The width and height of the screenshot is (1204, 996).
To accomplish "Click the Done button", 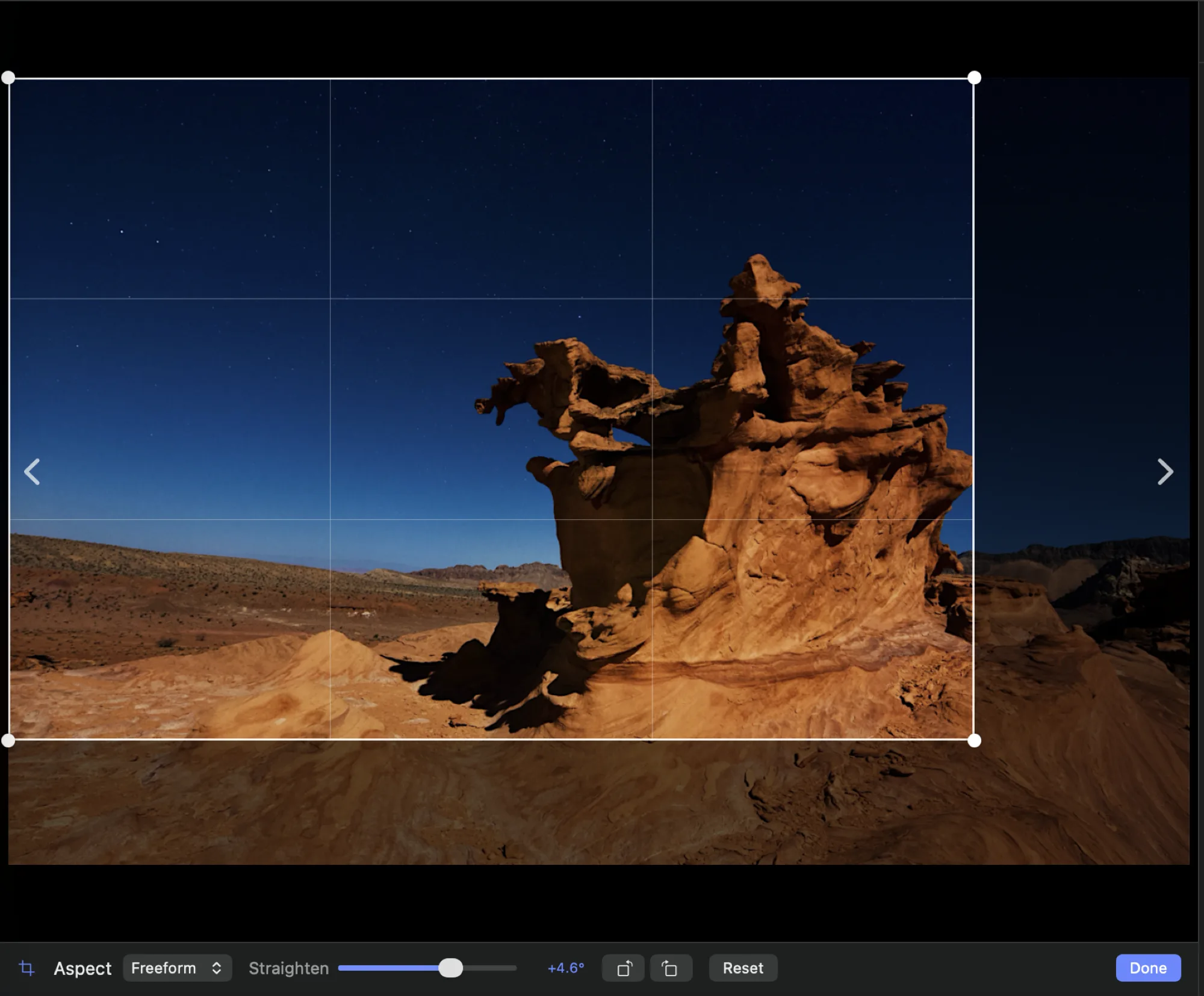I will pyautogui.click(x=1148, y=968).
